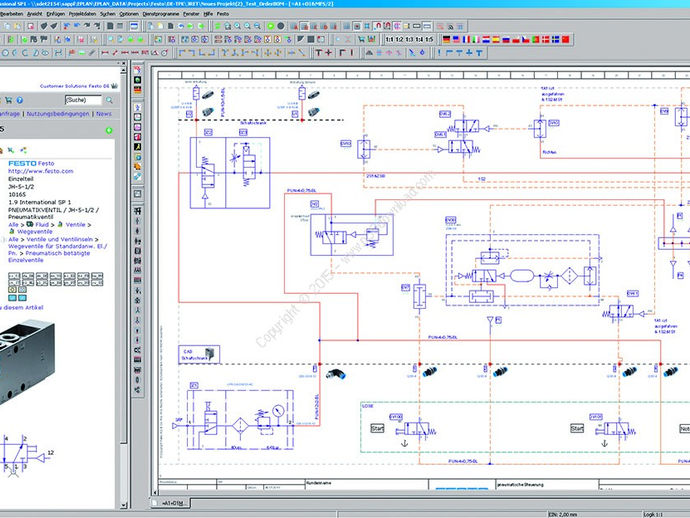Click the German flag icon in vertical toolbar
This screenshot has height=518, width=690.
coord(138,90)
